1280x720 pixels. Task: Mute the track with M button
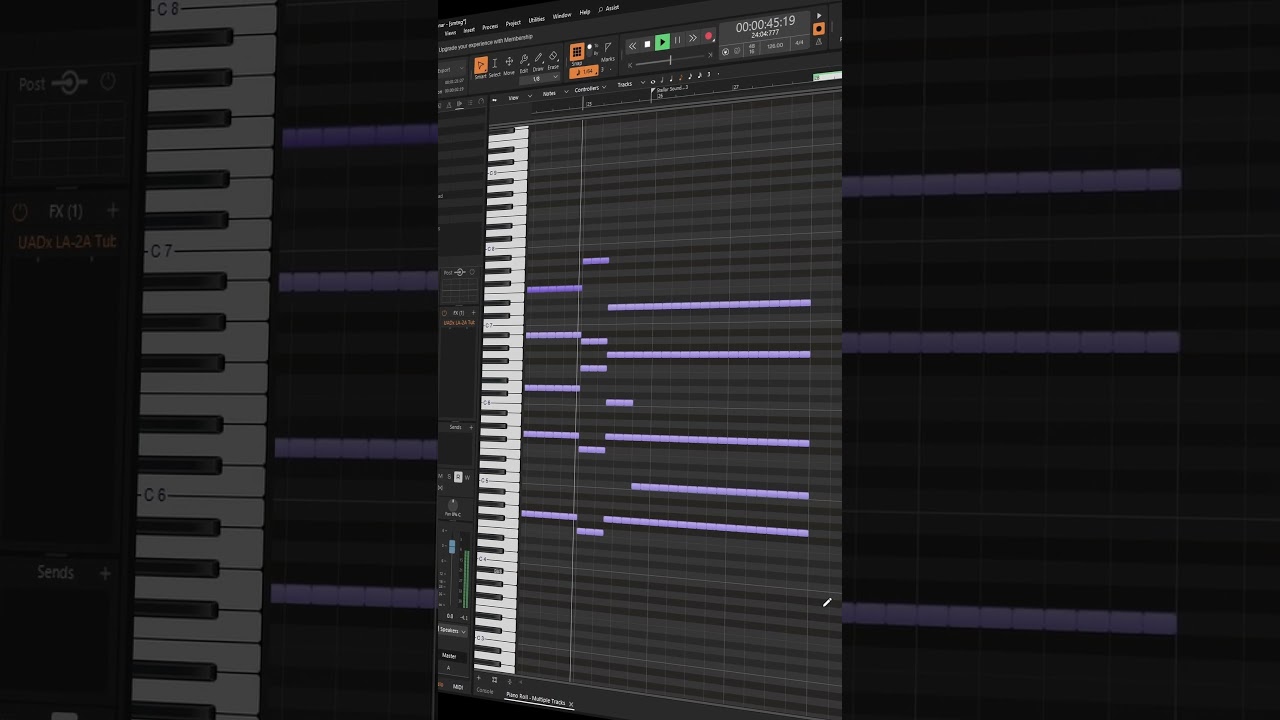(441, 476)
